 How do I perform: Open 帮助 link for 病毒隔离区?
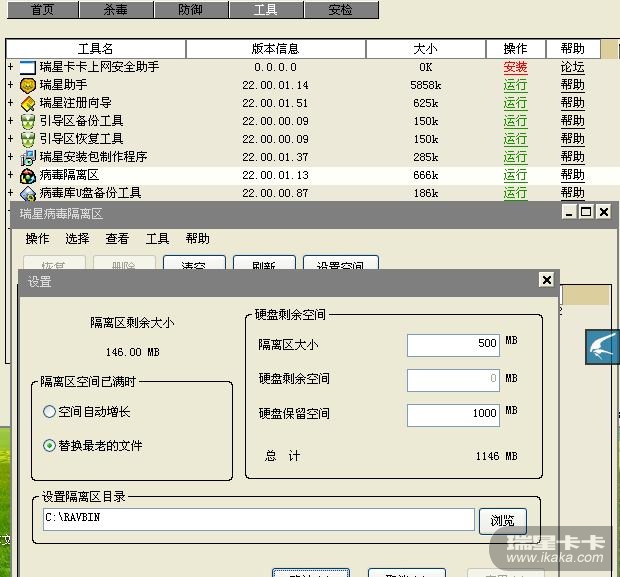573,175
